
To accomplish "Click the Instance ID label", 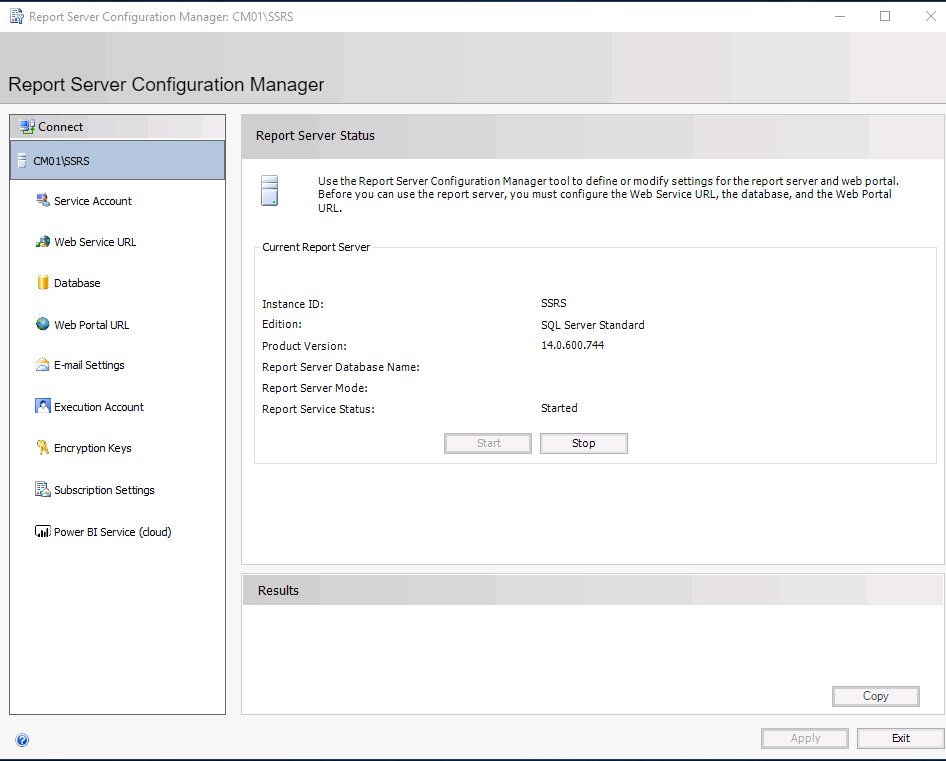I will coord(293,304).
